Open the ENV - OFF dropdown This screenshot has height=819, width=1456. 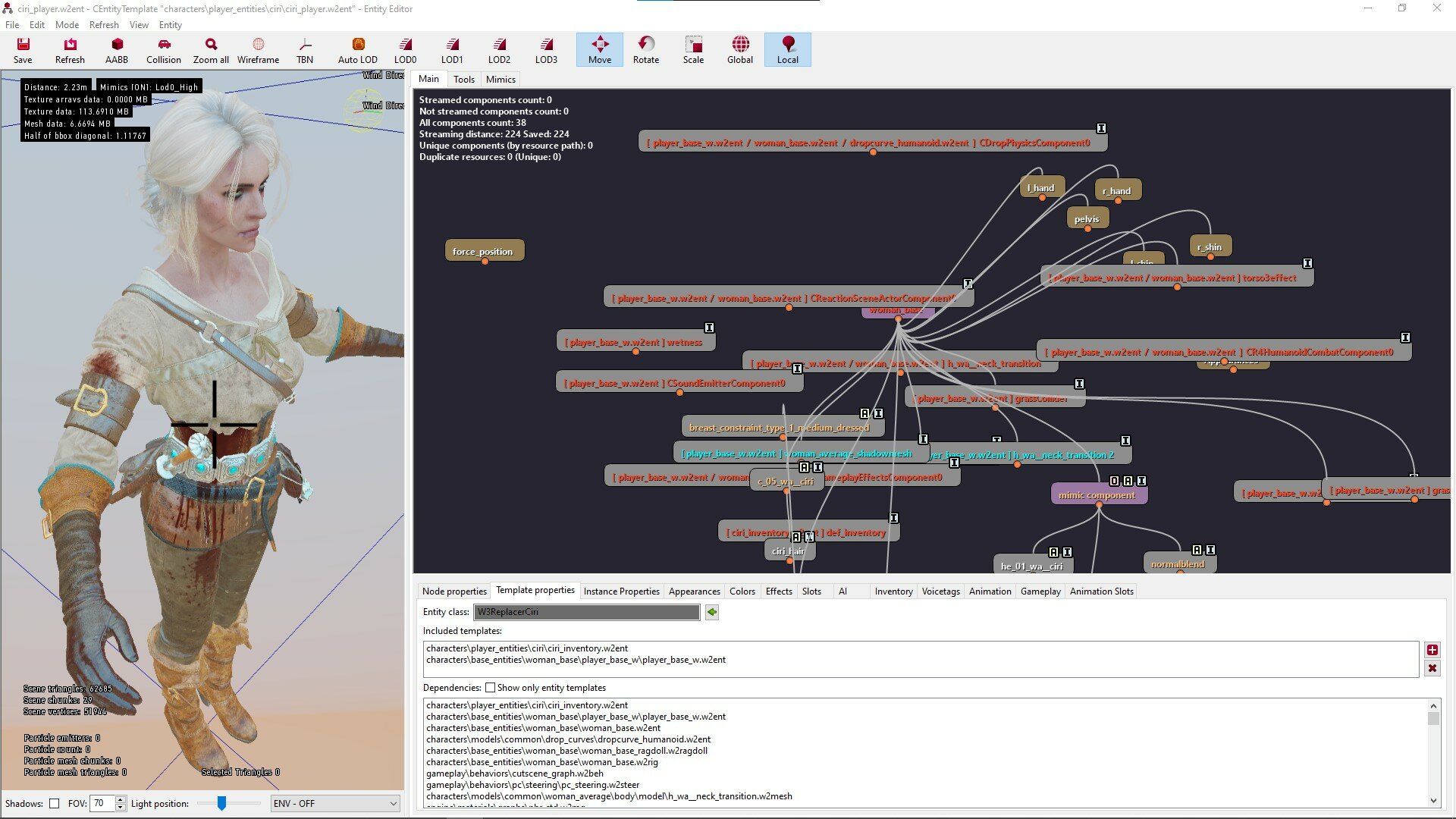pyautogui.click(x=334, y=804)
